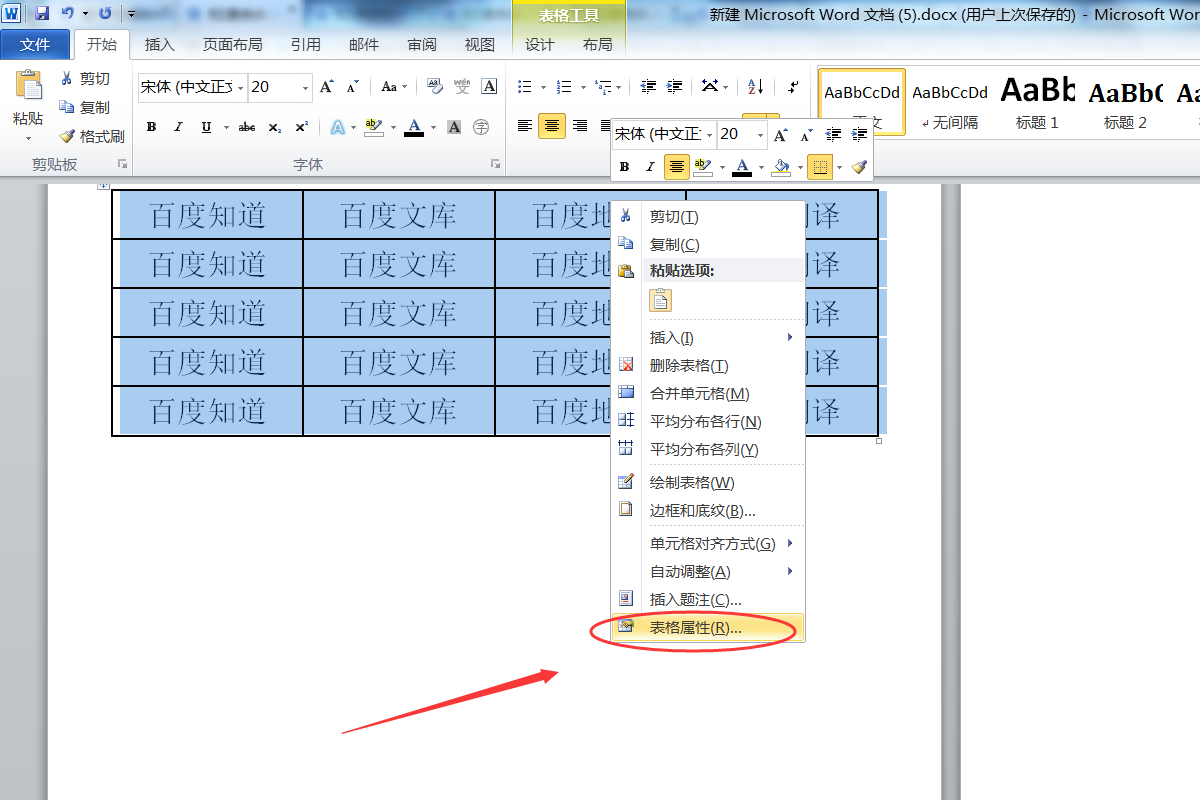1200x800 pixels.
Task: Grow font size in the ribbon
Action: point(327,87)
